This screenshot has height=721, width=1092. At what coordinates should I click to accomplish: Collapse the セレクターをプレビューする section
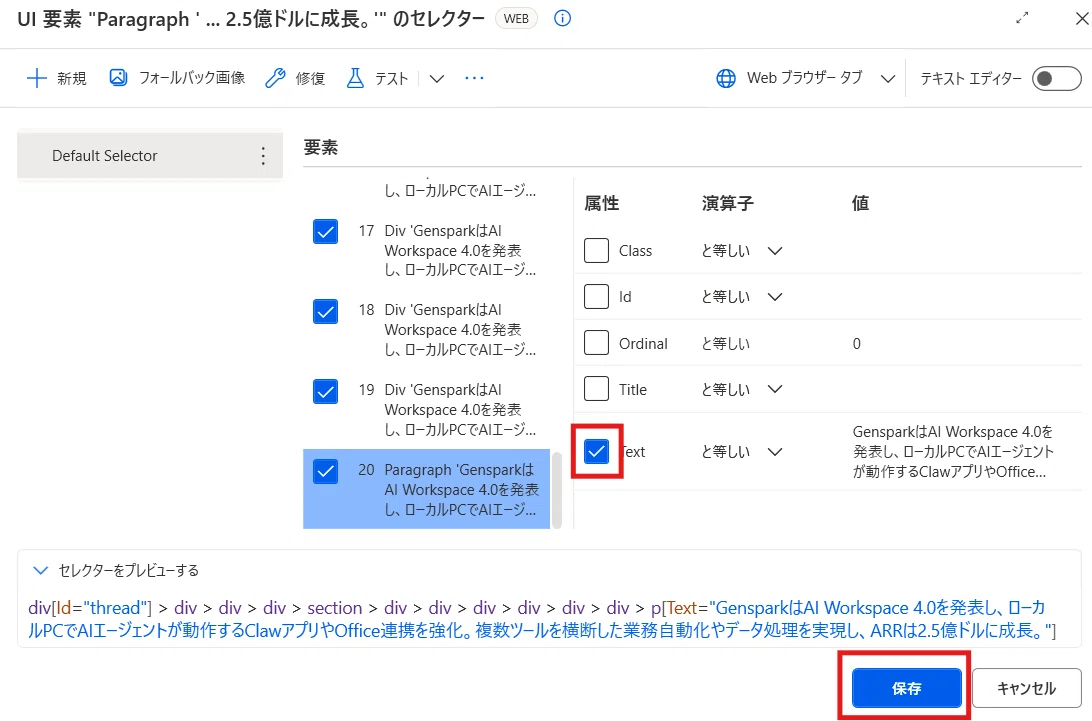[40, 571]
